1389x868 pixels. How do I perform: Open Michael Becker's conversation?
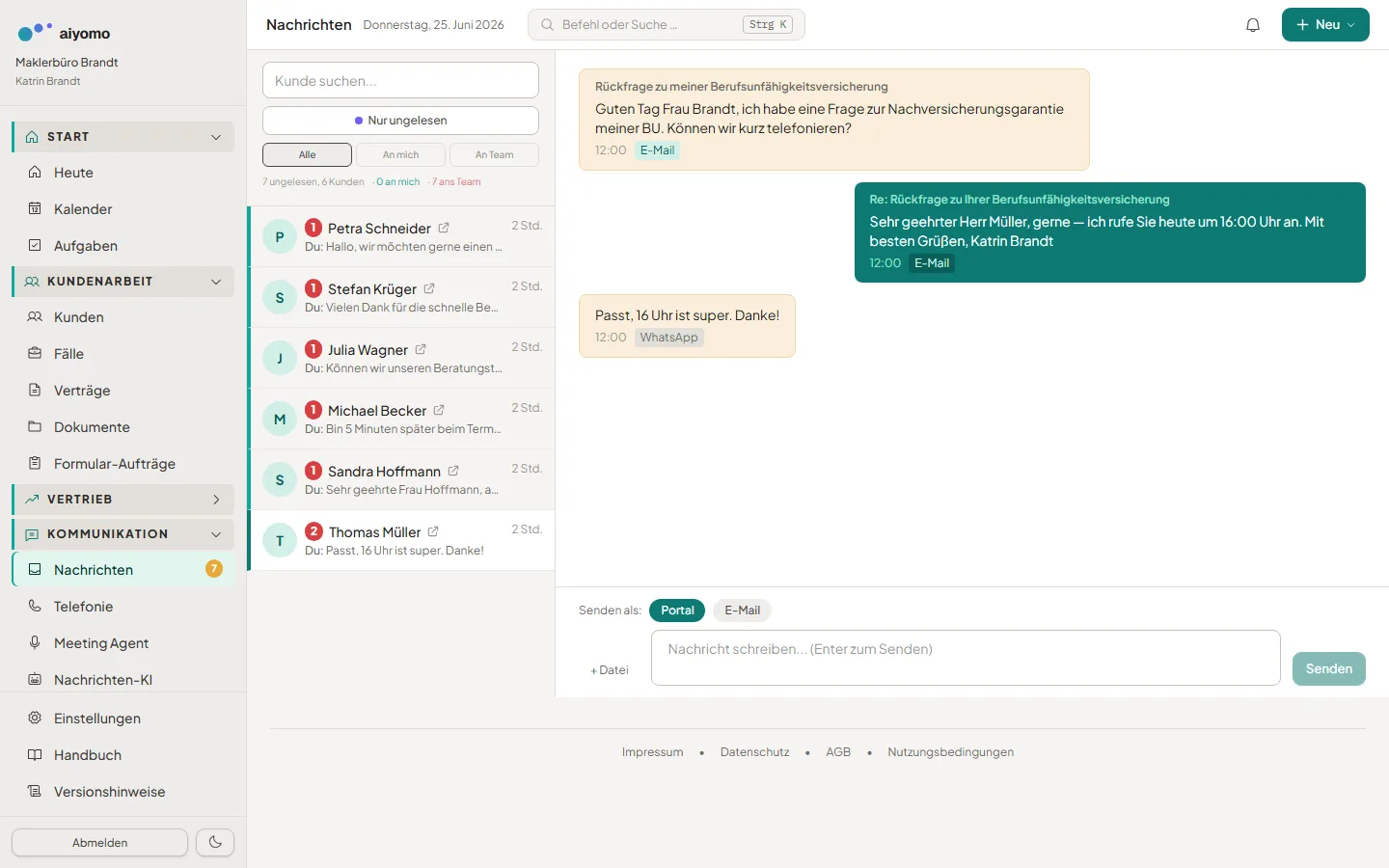[x=401, y=419]
